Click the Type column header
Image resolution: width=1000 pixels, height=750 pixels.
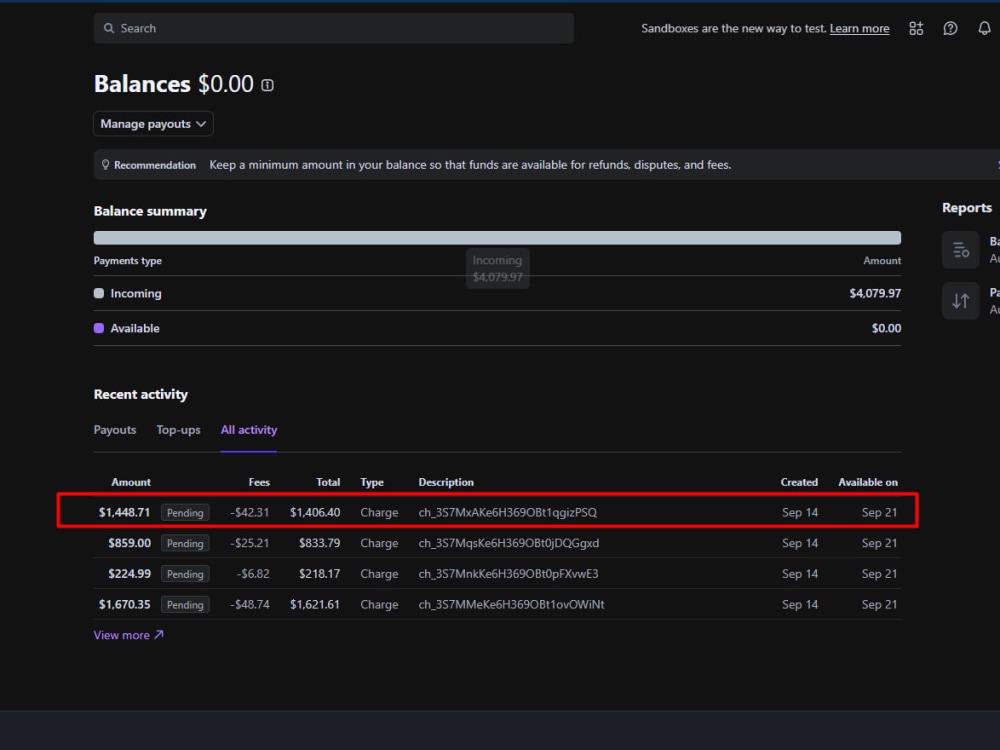[372, 482]
